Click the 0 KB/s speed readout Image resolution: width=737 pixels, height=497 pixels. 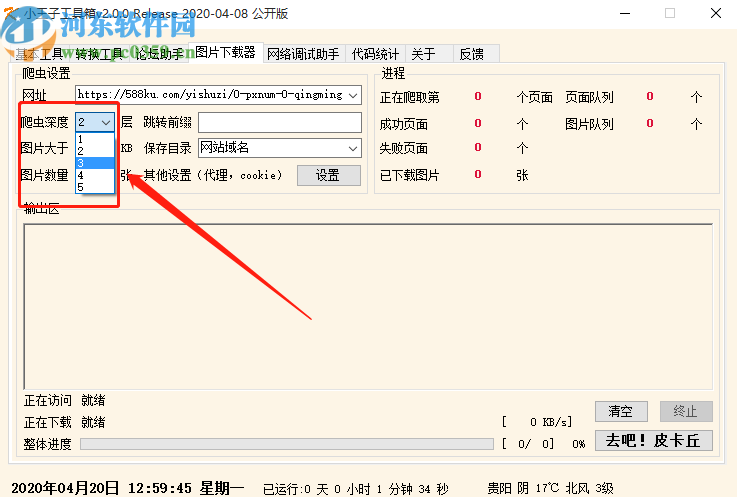(537, 422)
